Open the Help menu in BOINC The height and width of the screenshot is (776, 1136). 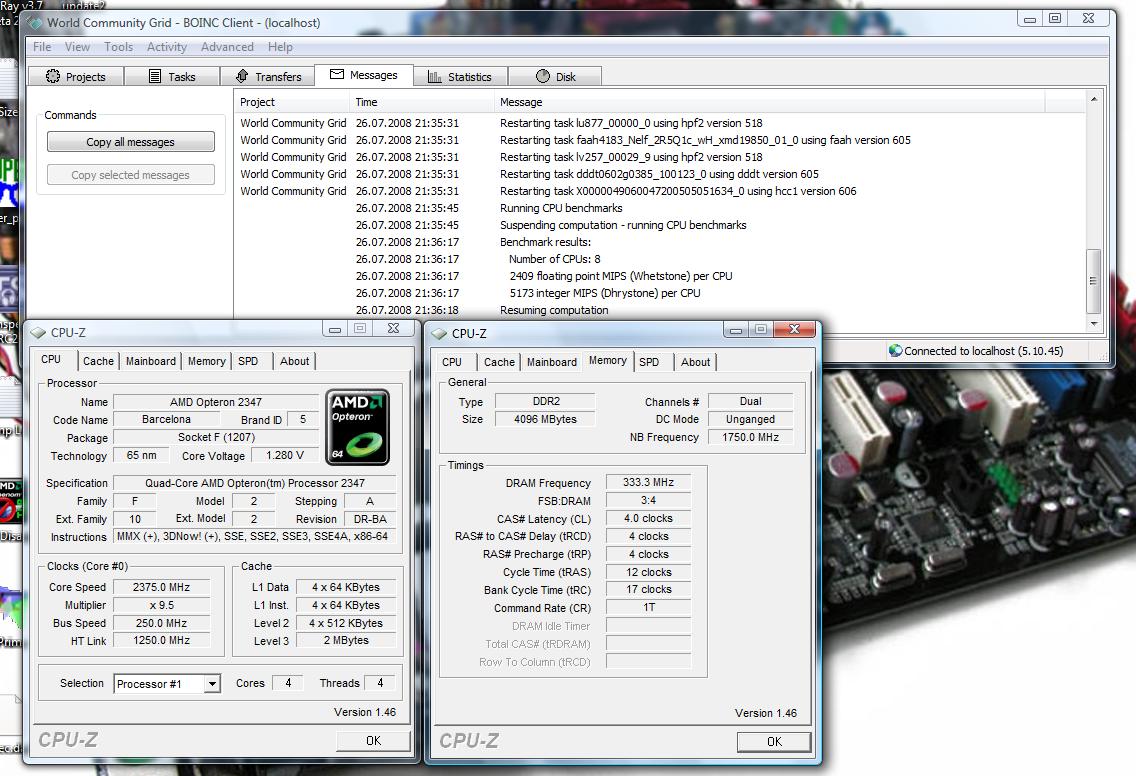[280, 47]
